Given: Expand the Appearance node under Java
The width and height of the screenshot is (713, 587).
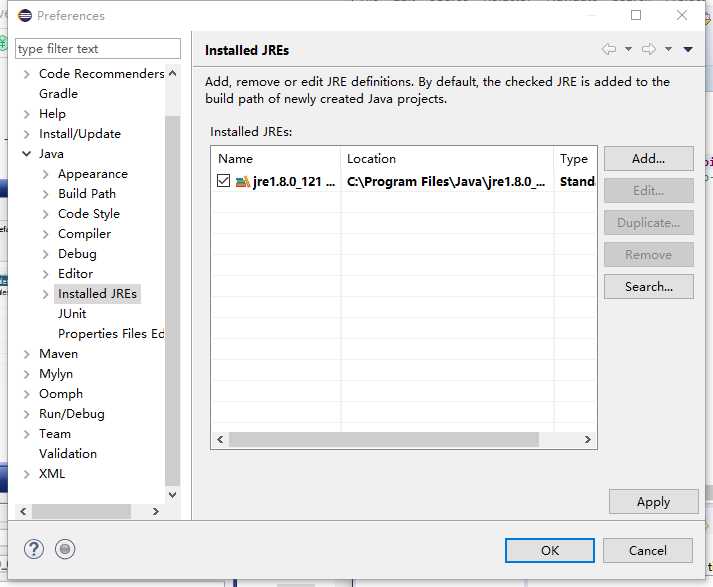Looking at the screenshot, I should tap(45, 174).
